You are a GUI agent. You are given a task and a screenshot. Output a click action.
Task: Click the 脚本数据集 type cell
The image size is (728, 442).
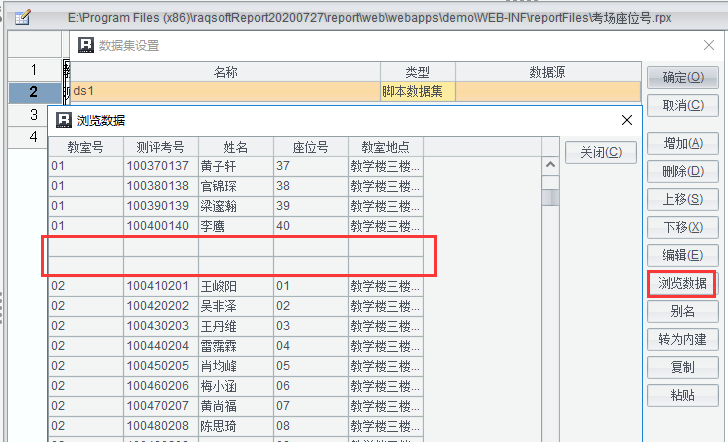point(417,91)
